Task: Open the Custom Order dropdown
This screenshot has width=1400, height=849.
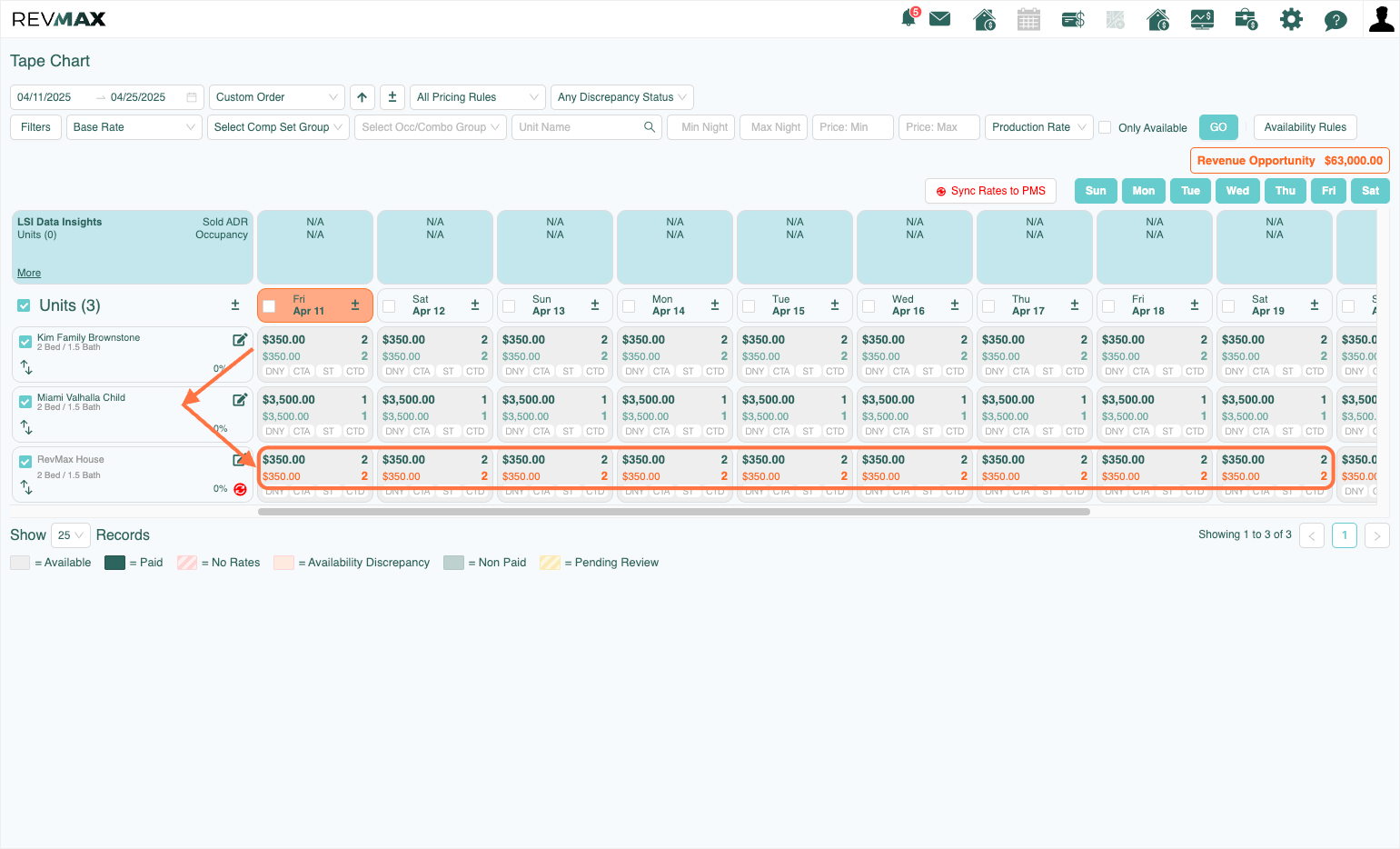Action: point(277,97)
